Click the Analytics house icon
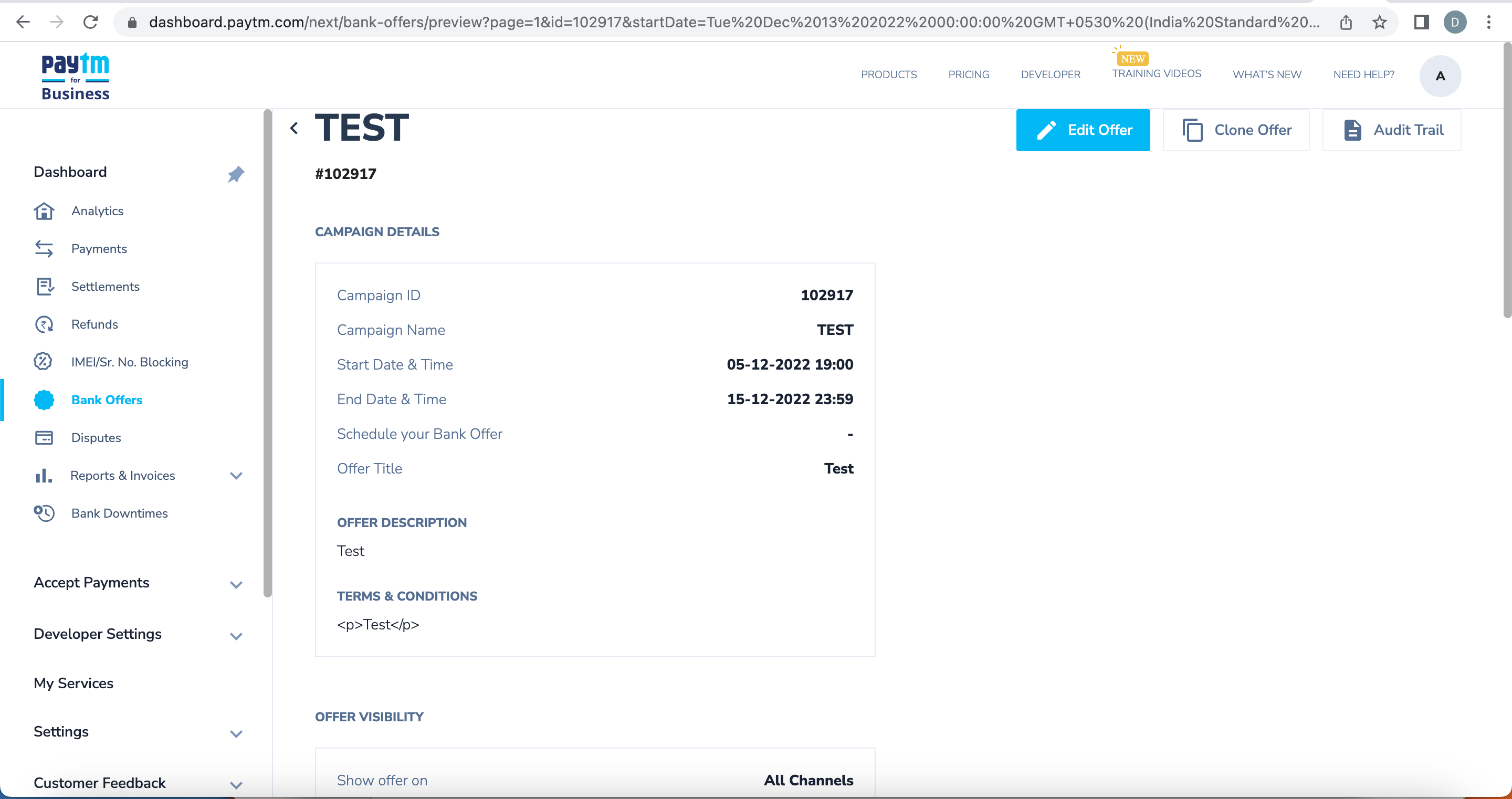Screen dimensions: 1512x799 coord(44,211)
